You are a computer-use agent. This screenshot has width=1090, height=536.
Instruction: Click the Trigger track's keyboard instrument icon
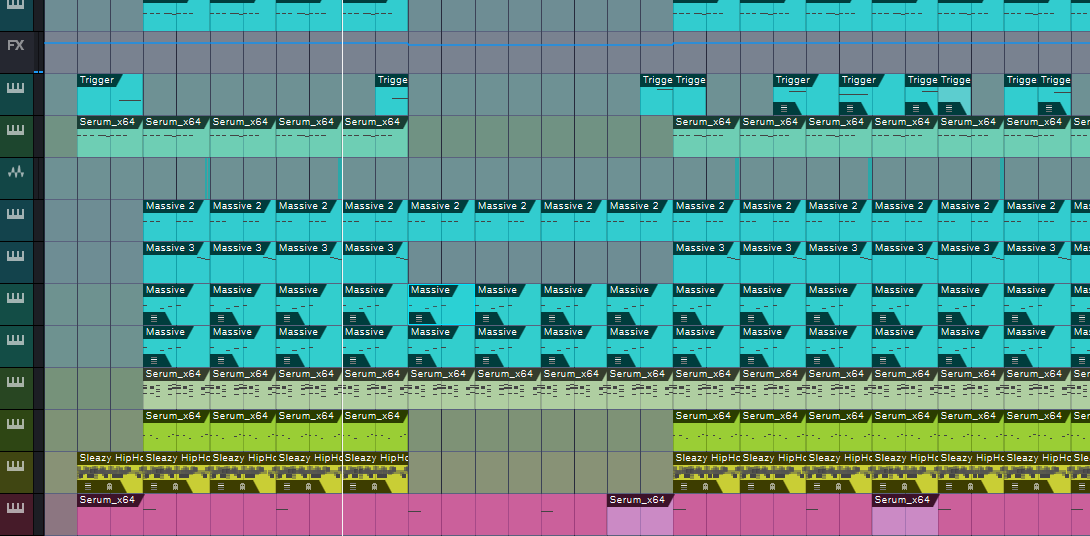tap(15, 88)
